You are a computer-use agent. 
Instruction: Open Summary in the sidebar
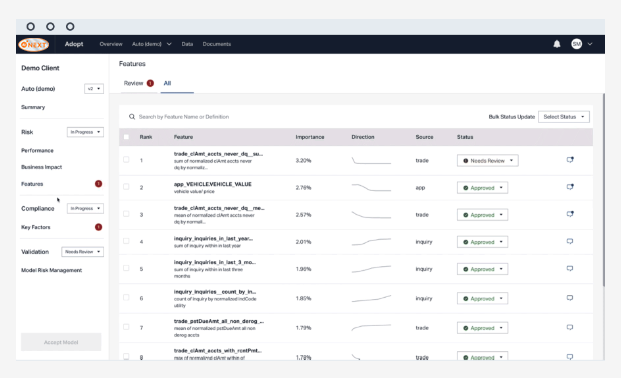coord(33,107)
